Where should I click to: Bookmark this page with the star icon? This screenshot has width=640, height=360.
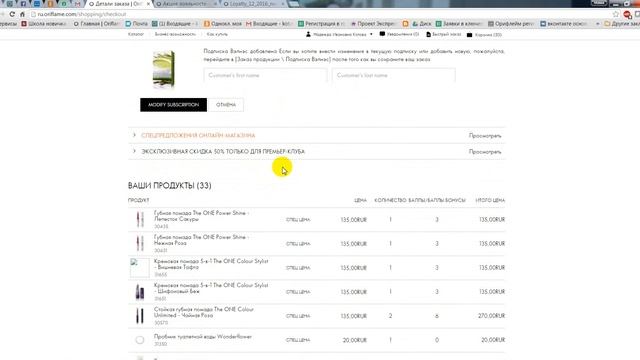(616, 14)
